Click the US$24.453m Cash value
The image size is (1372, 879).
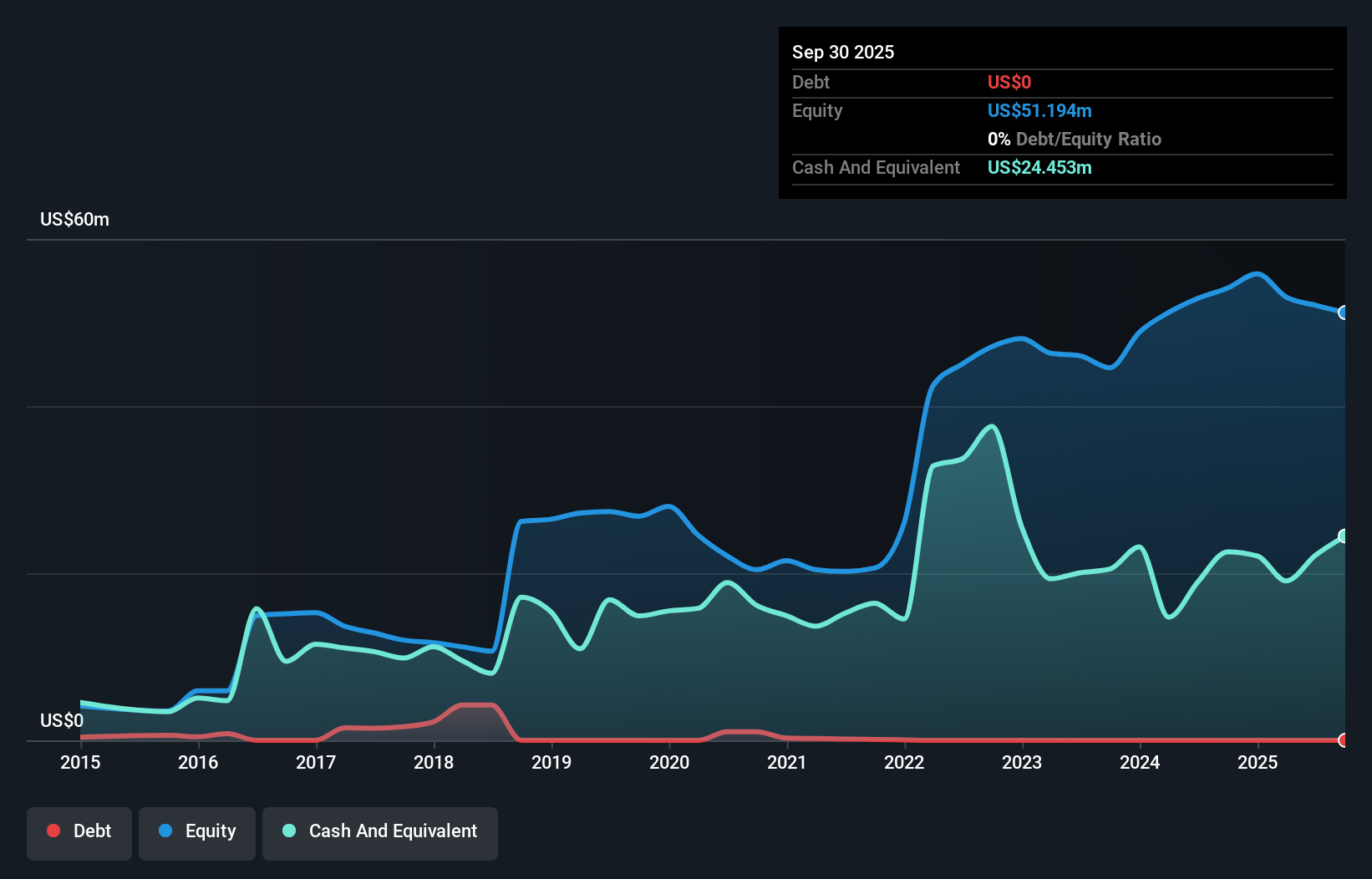coord(1039,167)
